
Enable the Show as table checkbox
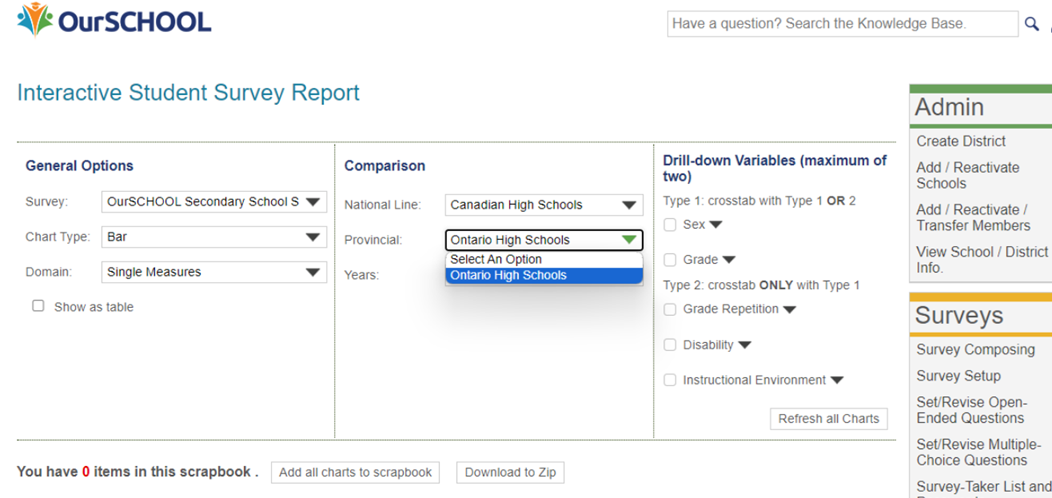[38, 306]
